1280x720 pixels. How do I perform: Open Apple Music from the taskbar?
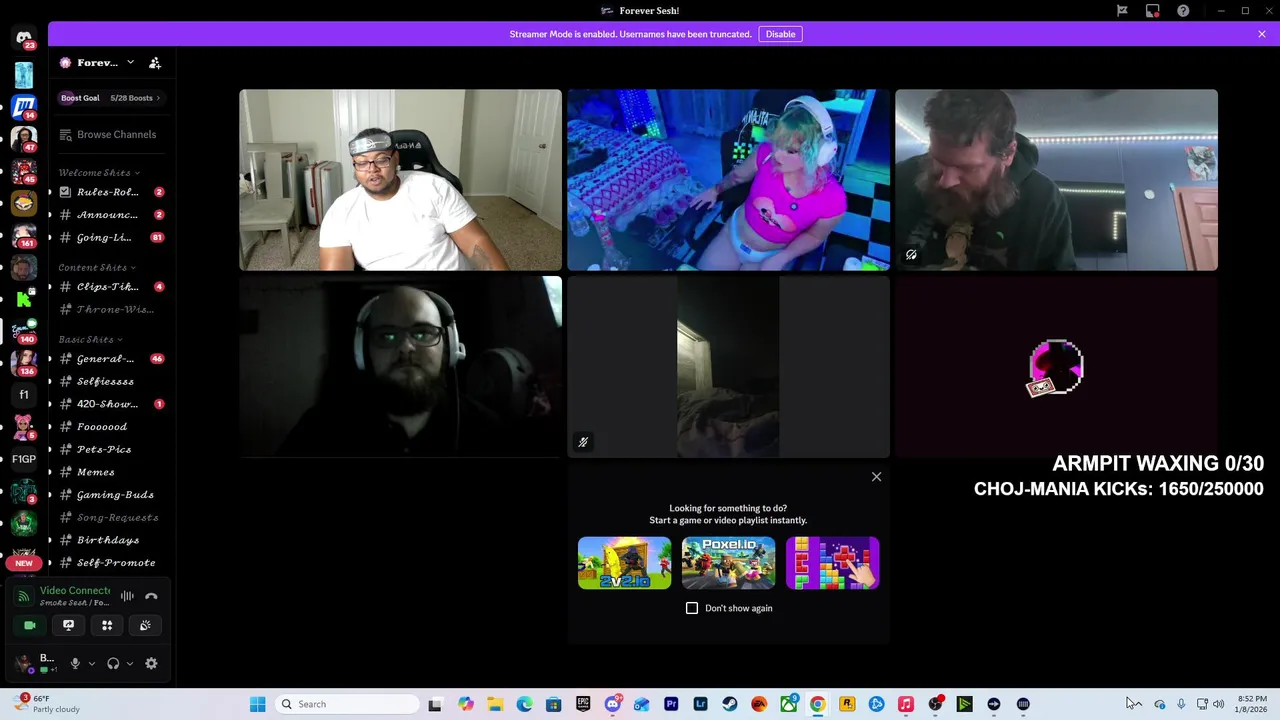[906, 704]
